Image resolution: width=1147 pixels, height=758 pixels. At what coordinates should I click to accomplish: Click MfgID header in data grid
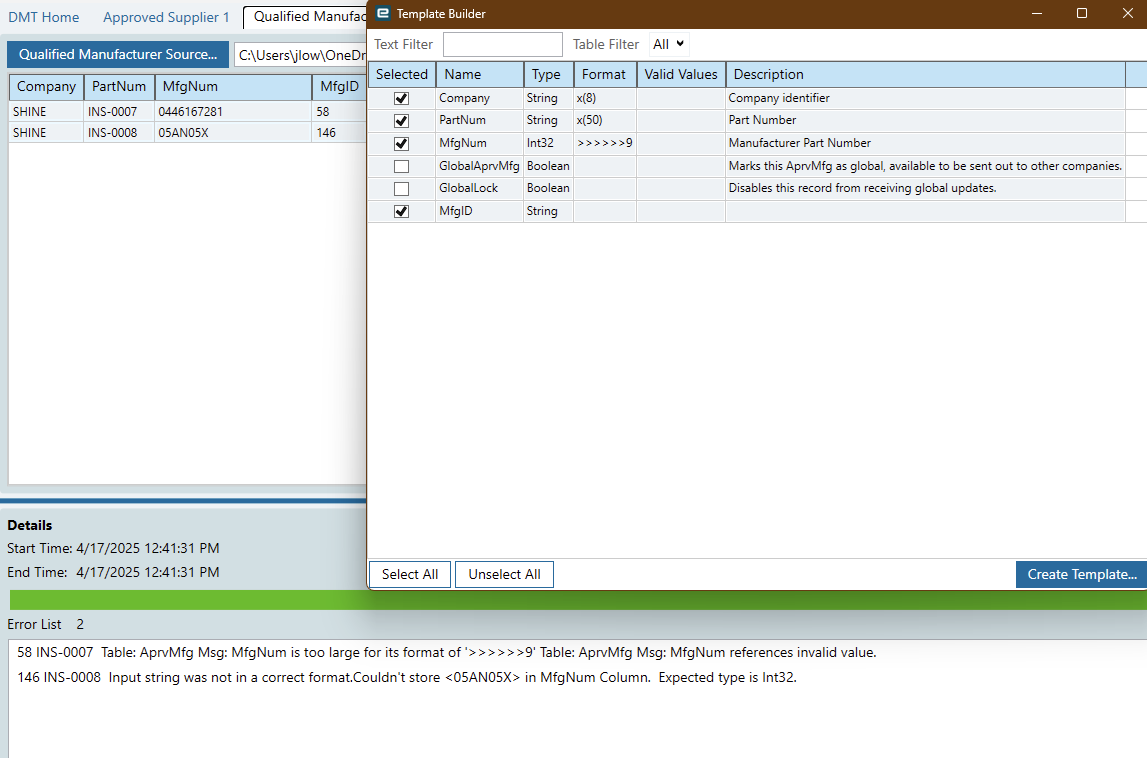339,86
